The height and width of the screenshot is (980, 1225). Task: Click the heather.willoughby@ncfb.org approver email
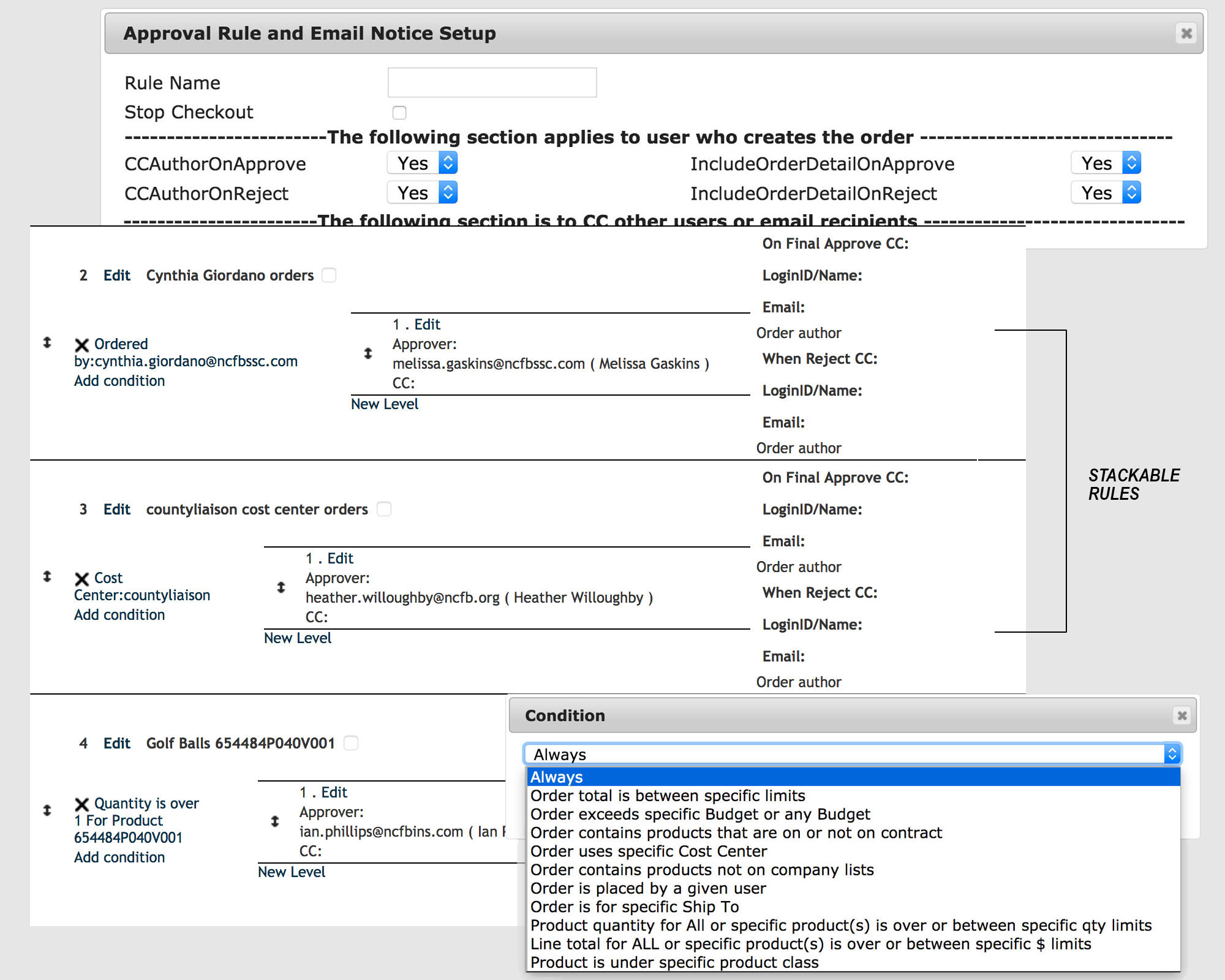click(402, 597)
